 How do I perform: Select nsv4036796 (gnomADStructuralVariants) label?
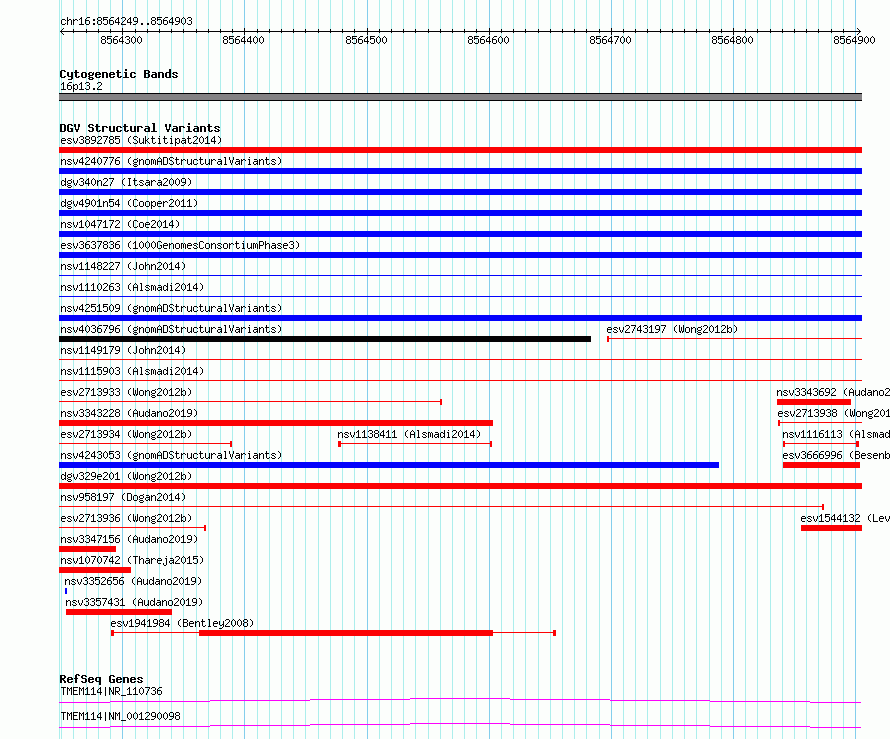pyautogui.click(x=171, y=329)
